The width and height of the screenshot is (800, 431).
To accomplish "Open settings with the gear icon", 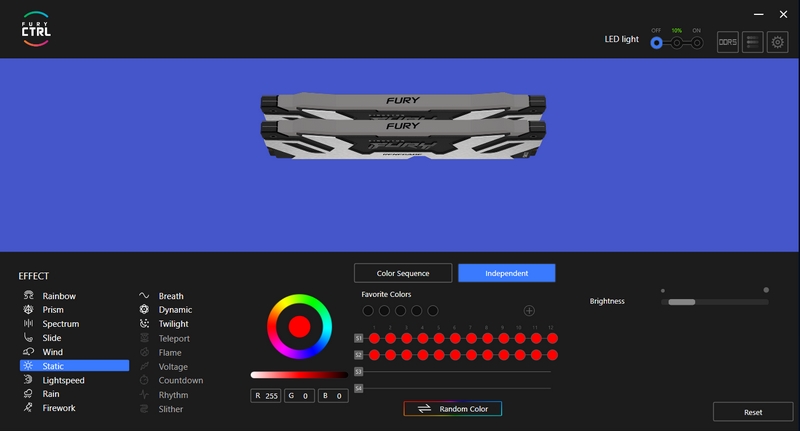I will click(777, 42).
